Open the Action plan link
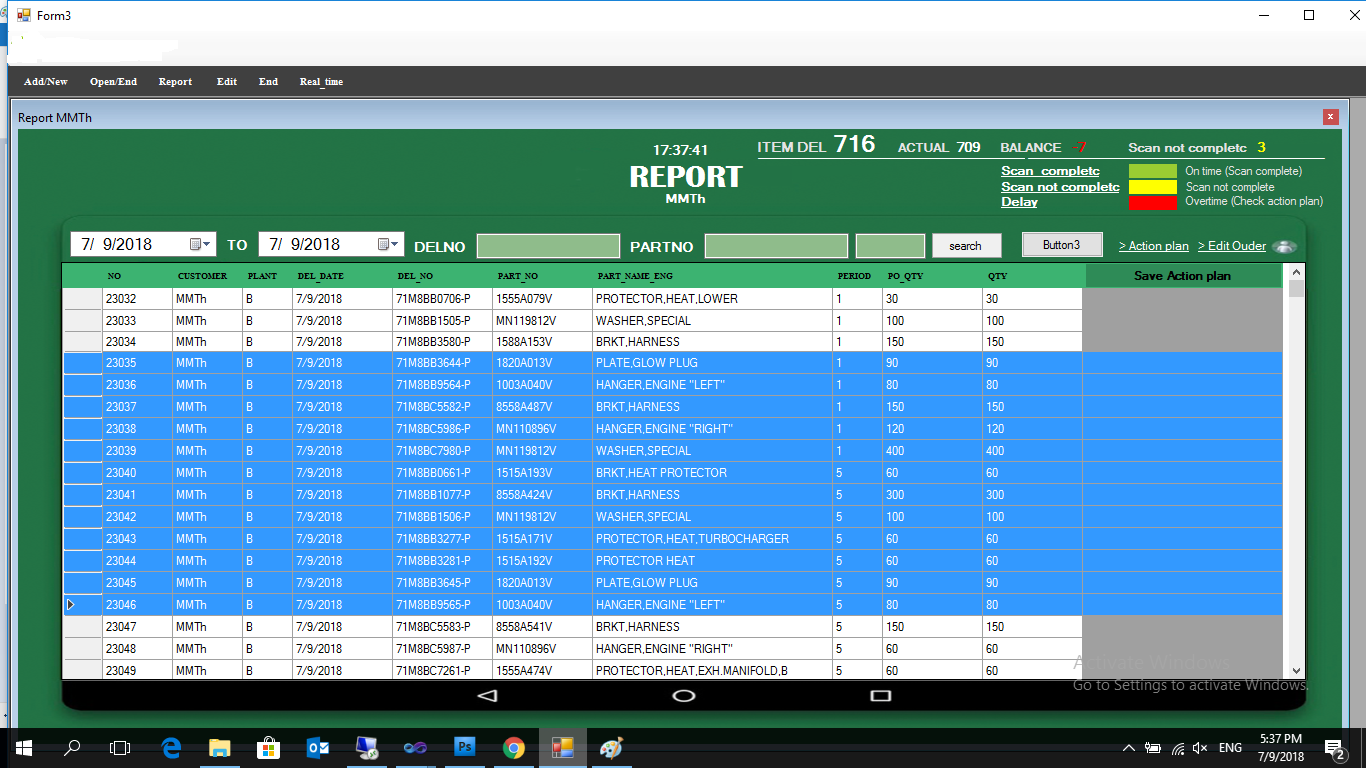 1154,246
